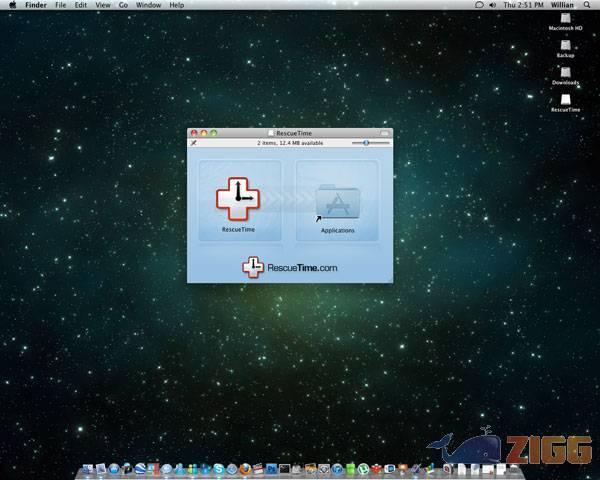The image size is (600, 480).
Task: Open the Trash in the Dock
Action: pyautogui.click(x=514, y=469)
